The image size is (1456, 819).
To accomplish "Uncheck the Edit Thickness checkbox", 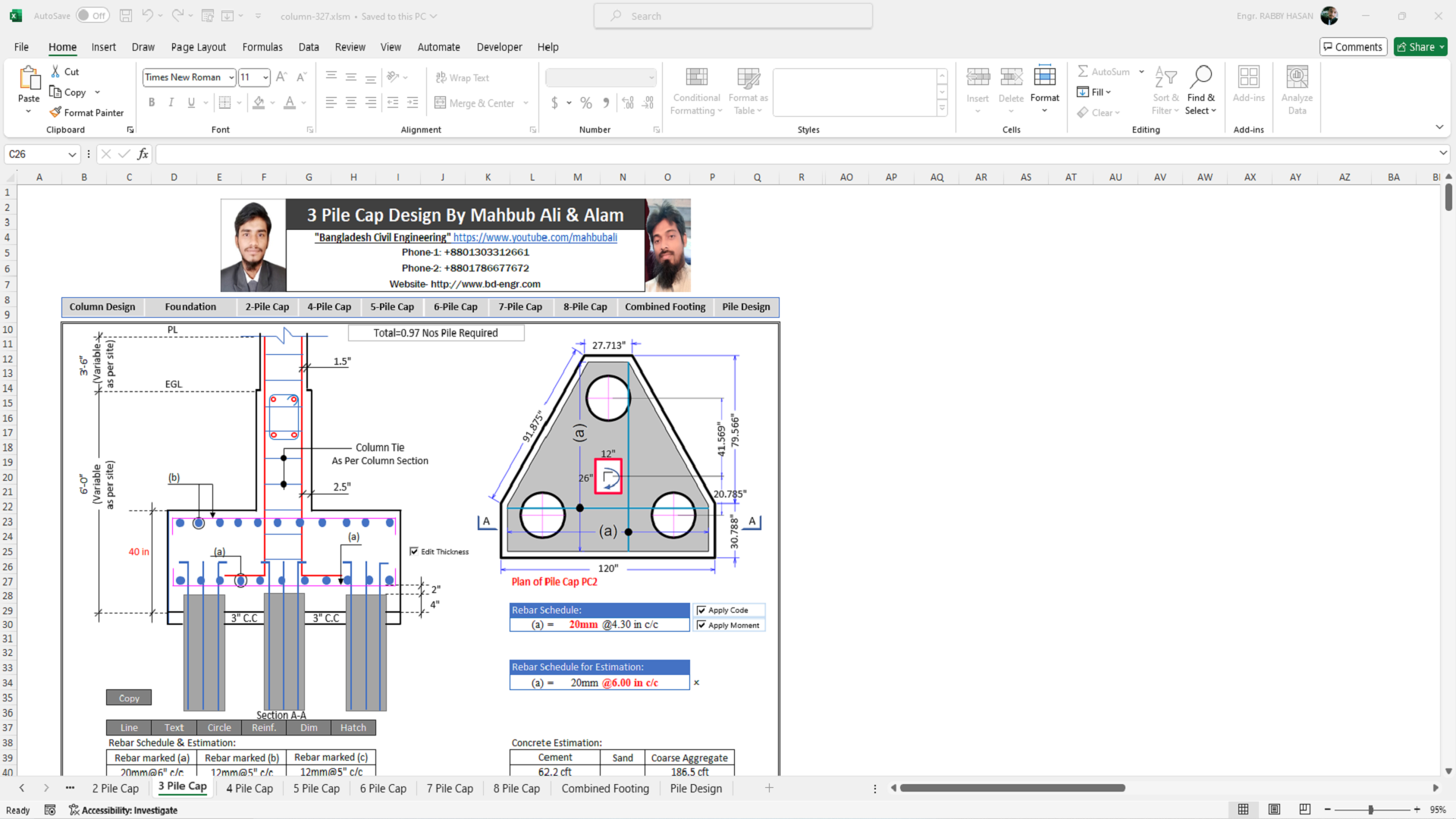I will tap(414, 551).
